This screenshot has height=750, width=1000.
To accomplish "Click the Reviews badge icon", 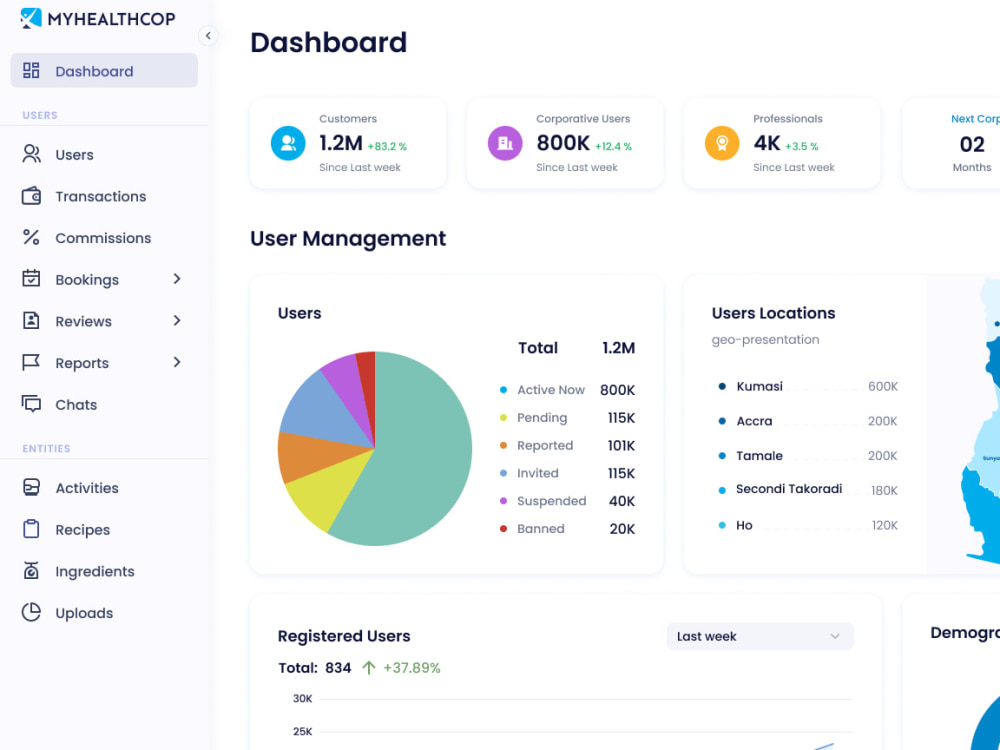I will (31, 320).
